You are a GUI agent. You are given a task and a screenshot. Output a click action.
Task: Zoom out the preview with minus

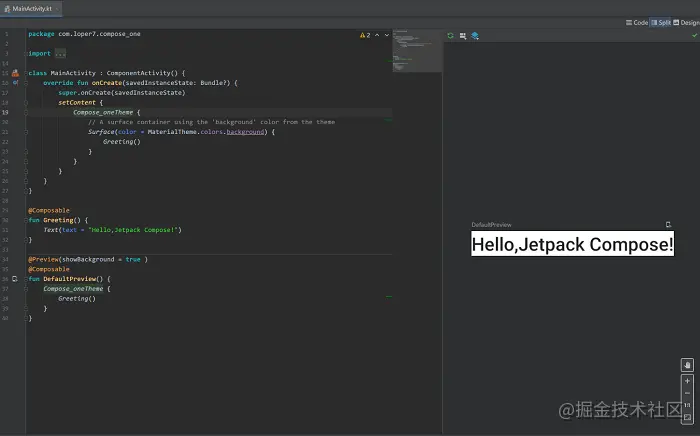pos(687,393)
